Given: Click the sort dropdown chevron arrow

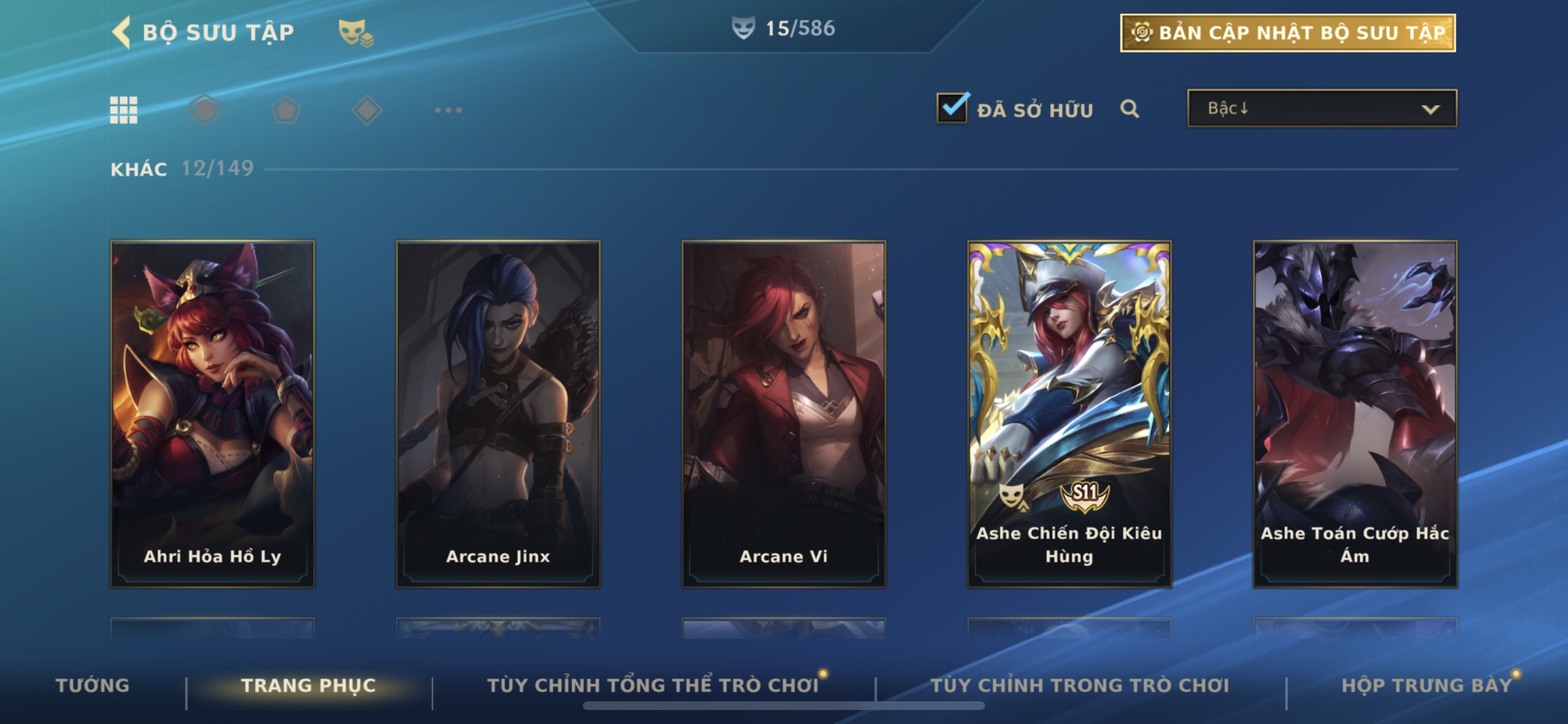Looking at the screenshot, I should [1430, 110].
